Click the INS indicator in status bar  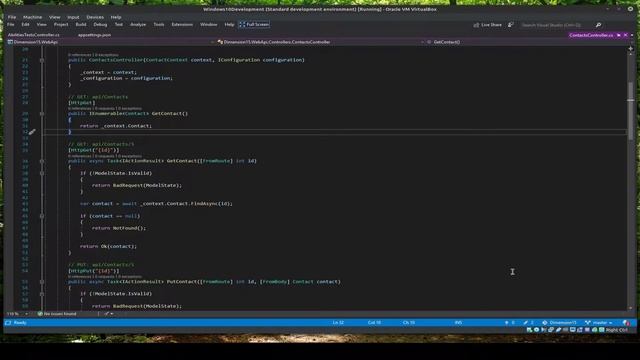tap(458, 322)
